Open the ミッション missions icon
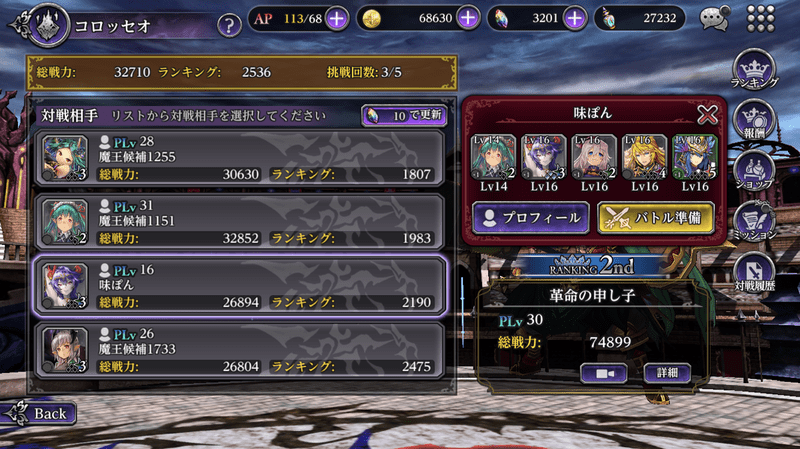The image size is (800, 449). pyautogui.click(x=754, y=221)
